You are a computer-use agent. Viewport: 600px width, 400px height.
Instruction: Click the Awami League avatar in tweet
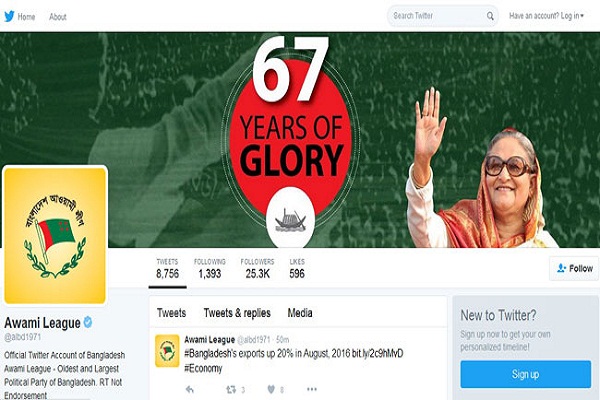[167, 351]
